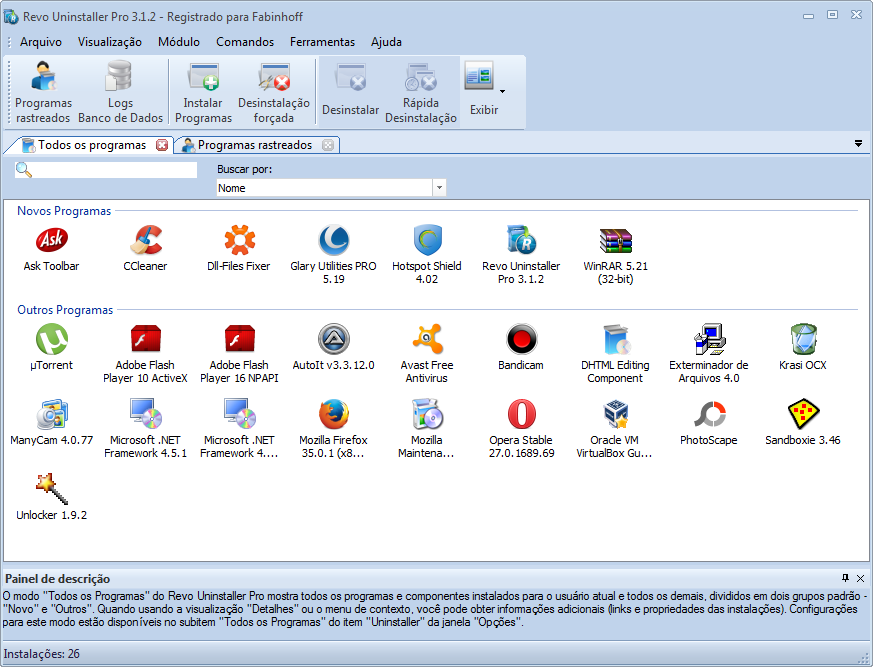This screenshot has width=873, height=668.
Task: Expand the Exibir dropdown arrow
Action: tap(503, 91)
